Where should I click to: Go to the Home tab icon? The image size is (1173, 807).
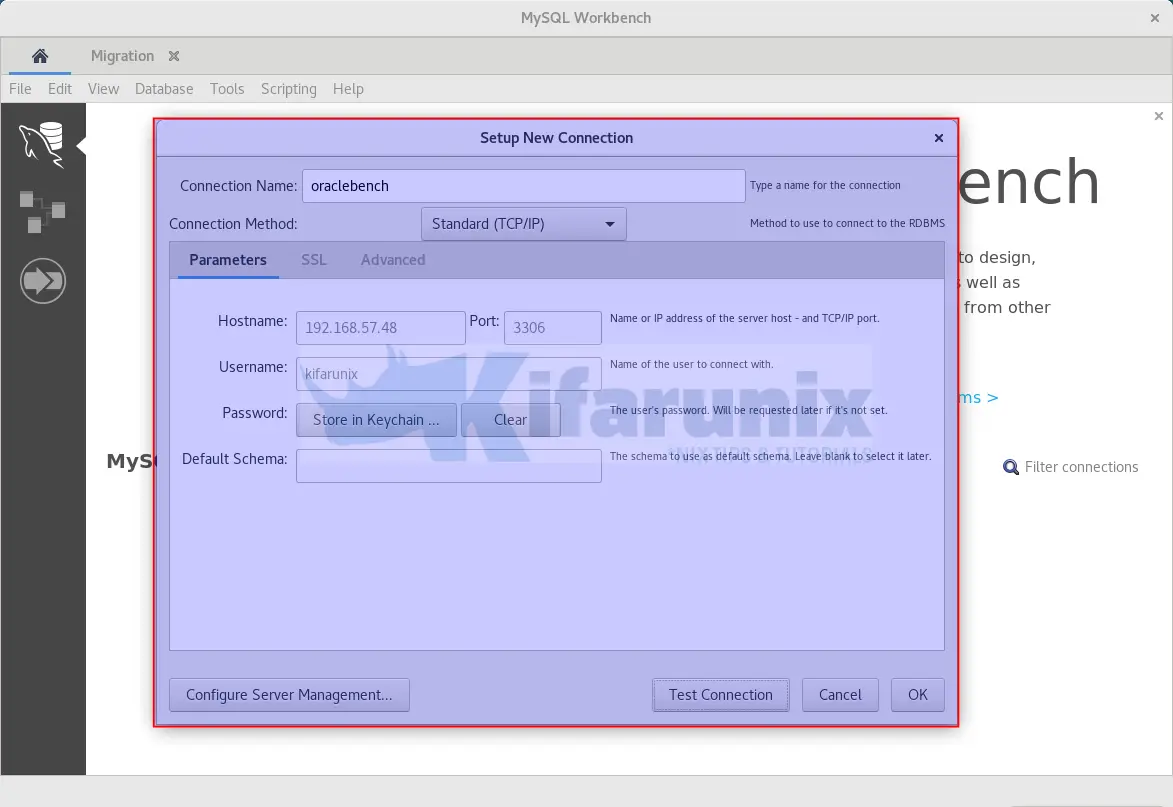pyautogui.click(x=40, y=56)
